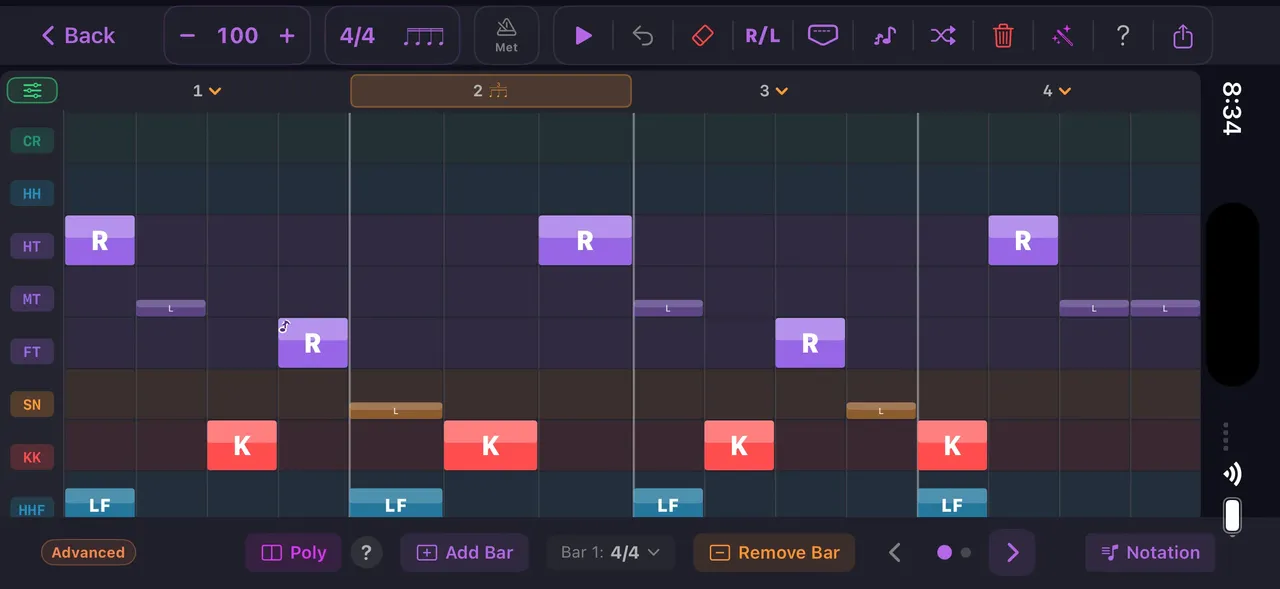Select the highlighted bar 2 header
This screenshot has height=589, width=1280.
point(491,91)
